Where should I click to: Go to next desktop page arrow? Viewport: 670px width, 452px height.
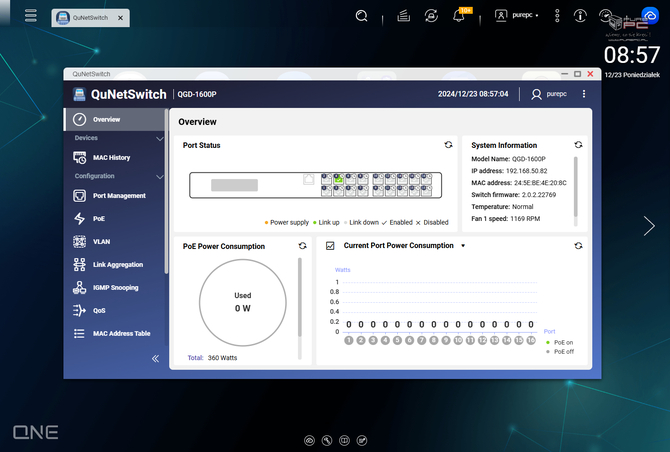pos(649,226)
